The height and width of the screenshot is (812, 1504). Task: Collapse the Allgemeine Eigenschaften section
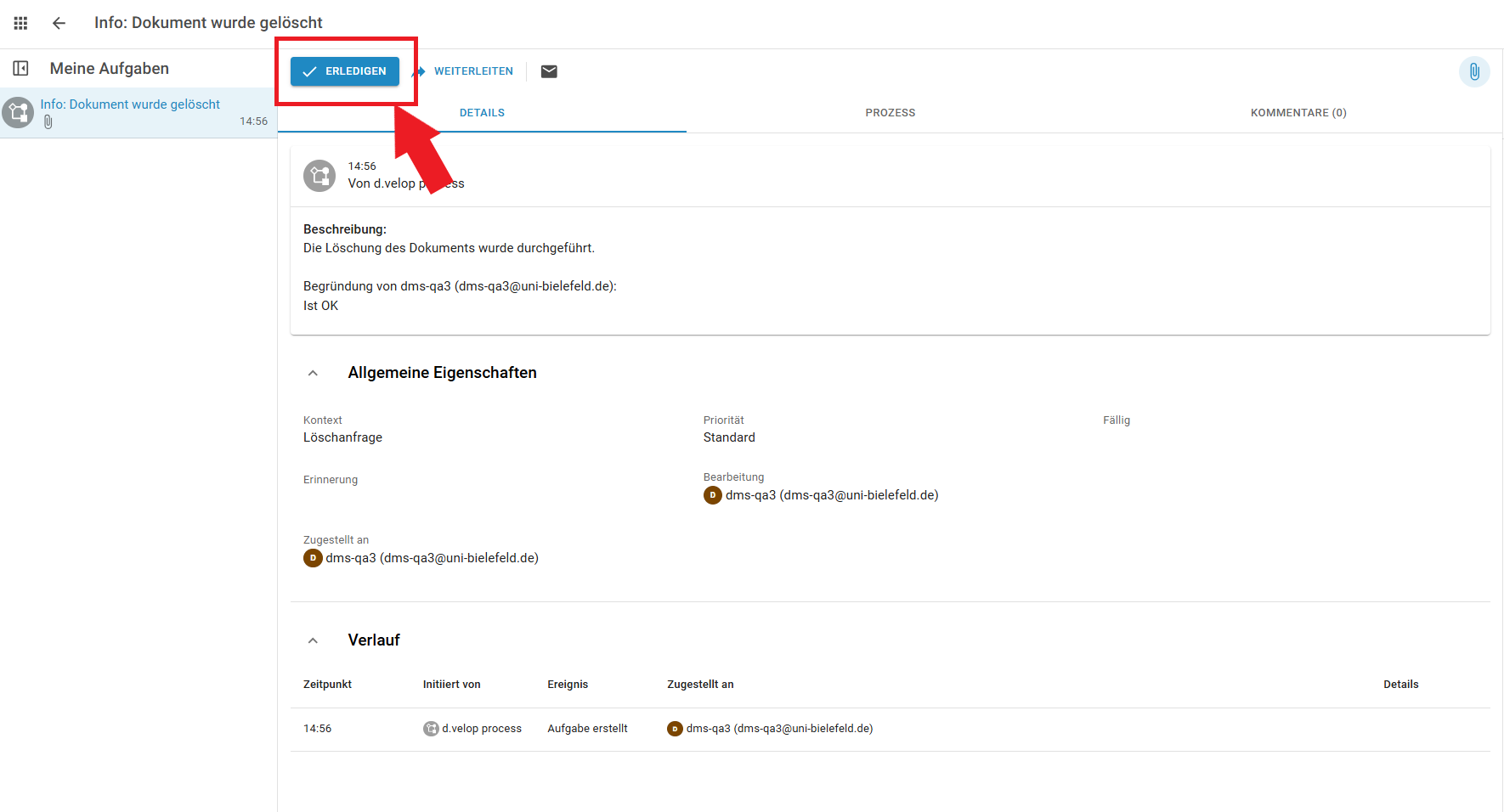point(313,373)
